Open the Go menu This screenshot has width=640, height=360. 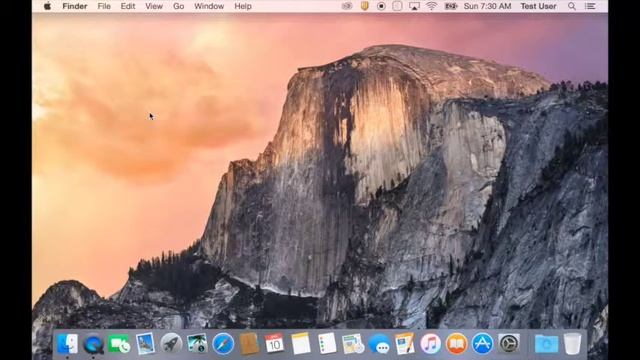178,6
